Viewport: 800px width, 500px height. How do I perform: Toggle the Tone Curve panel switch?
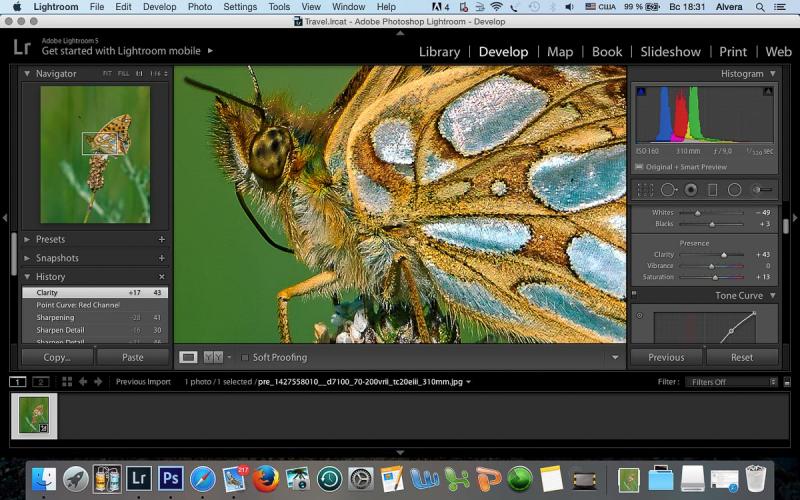point(634,294)
